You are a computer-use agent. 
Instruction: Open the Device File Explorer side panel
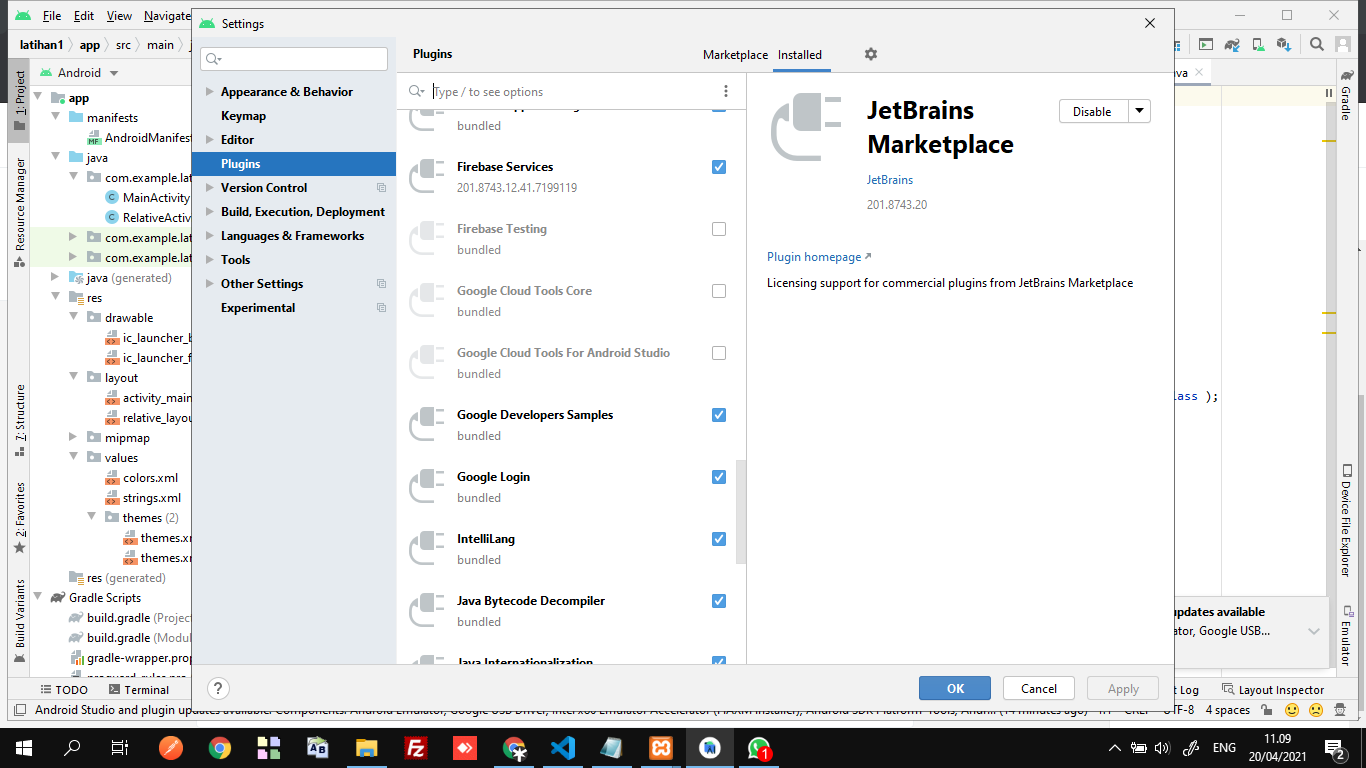pos(1347,522)
